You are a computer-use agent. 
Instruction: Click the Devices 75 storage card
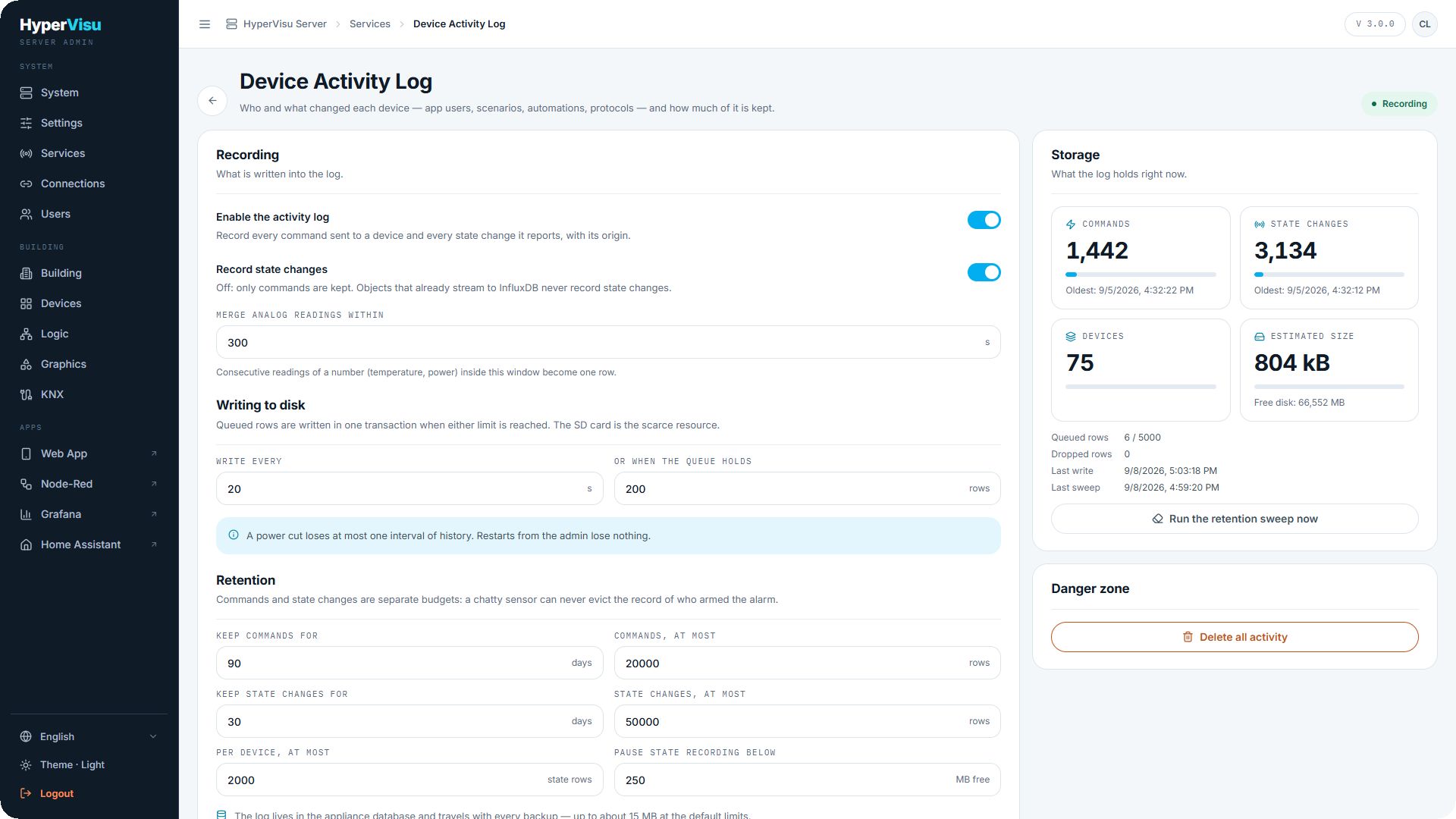[1141, 370]
